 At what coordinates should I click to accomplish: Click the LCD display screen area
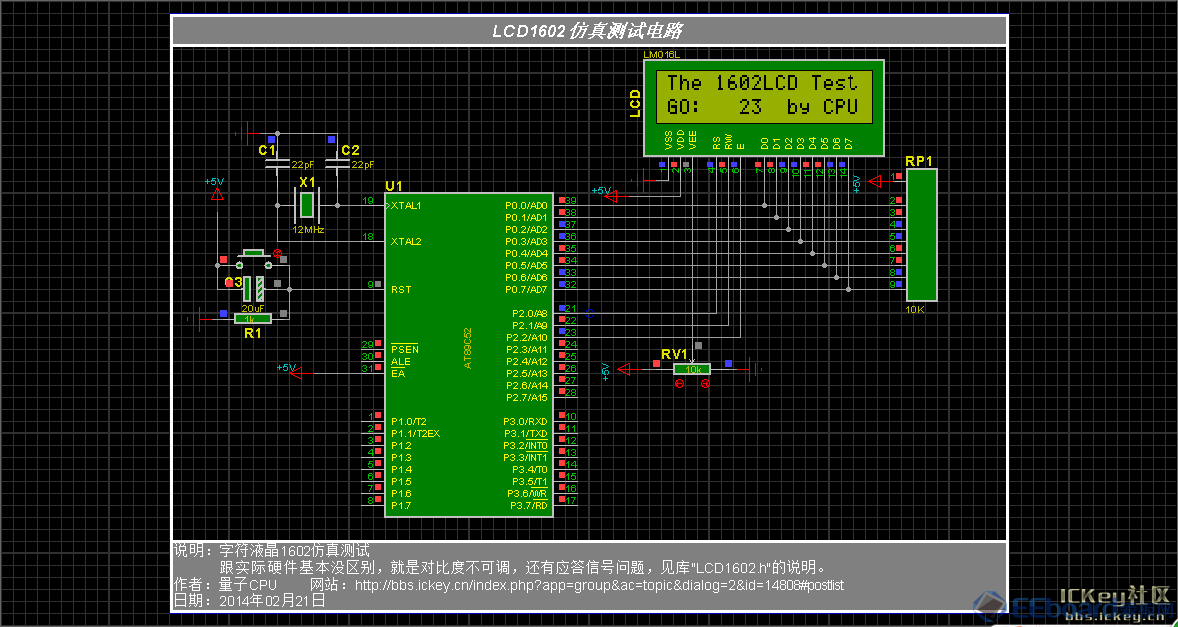(763, 96)
